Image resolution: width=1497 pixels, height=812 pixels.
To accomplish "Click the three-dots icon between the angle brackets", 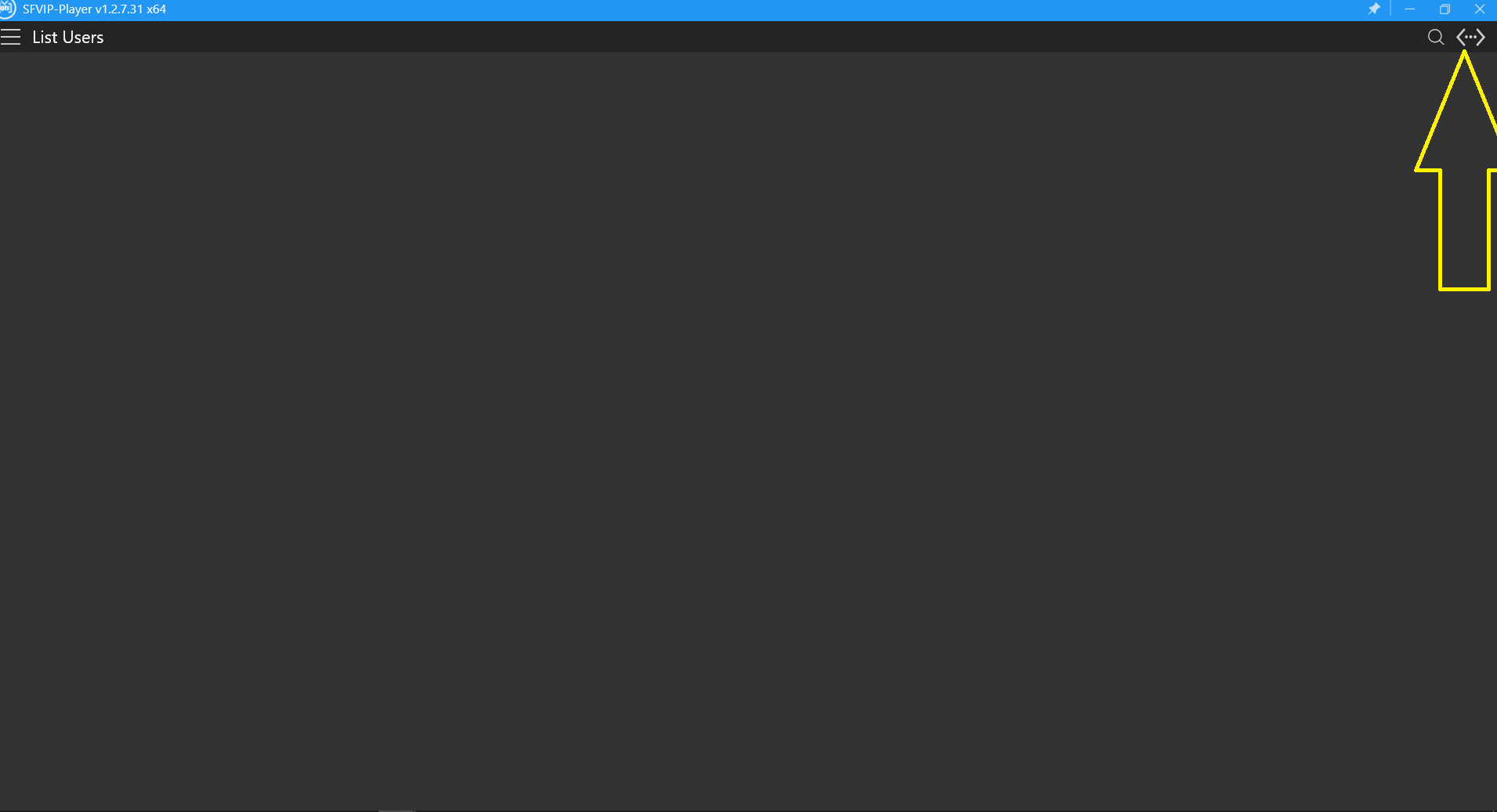I will pos(1470,37).
